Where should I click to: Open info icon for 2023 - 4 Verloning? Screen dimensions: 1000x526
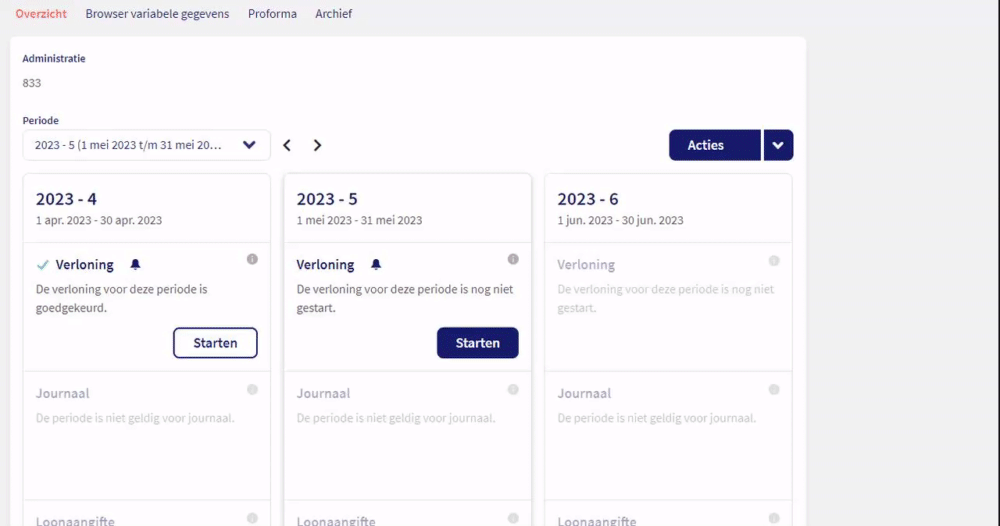[252, 260]
